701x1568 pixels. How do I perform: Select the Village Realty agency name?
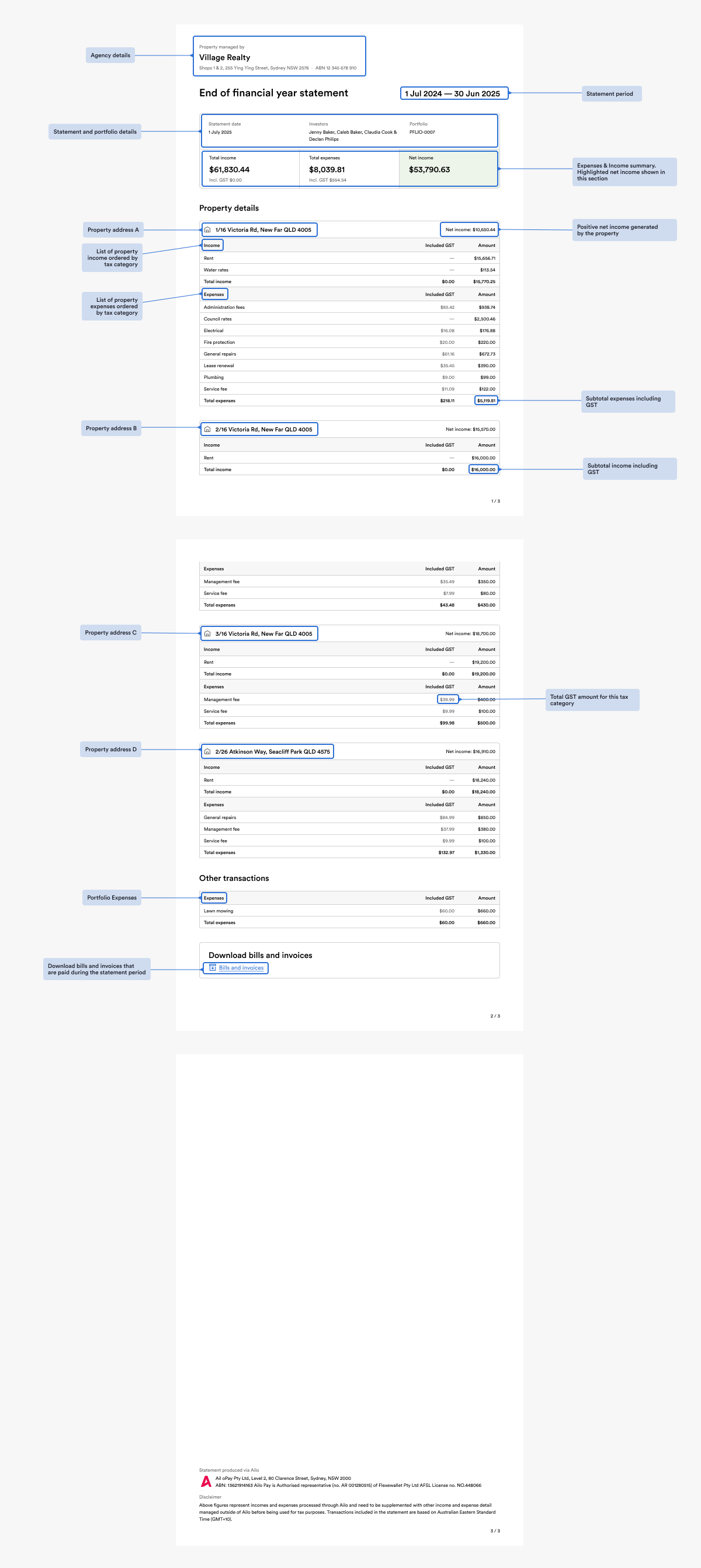pyautogui.click(x=225, y=57)
